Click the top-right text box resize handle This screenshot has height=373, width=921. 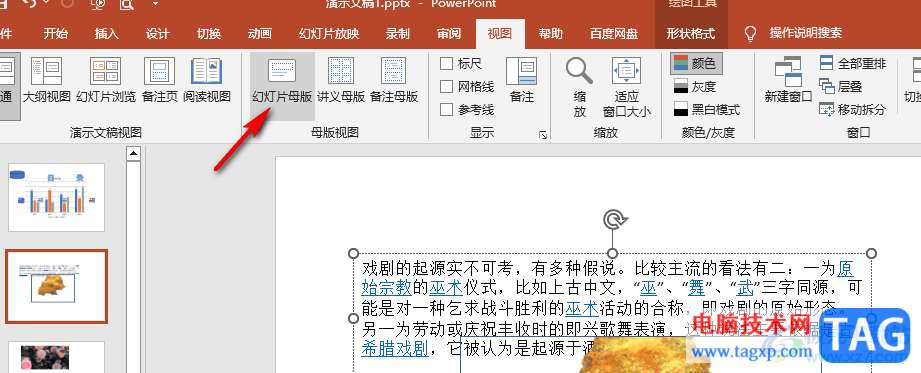[x=872, y=253]
